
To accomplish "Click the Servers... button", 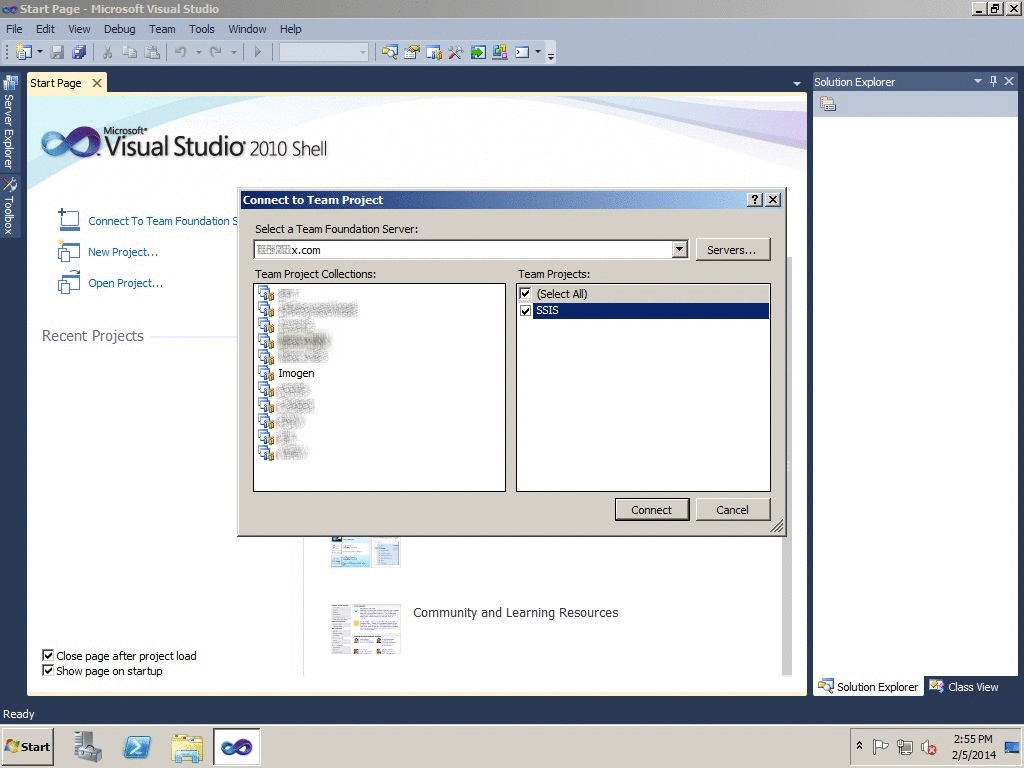I will coord(733,249).
